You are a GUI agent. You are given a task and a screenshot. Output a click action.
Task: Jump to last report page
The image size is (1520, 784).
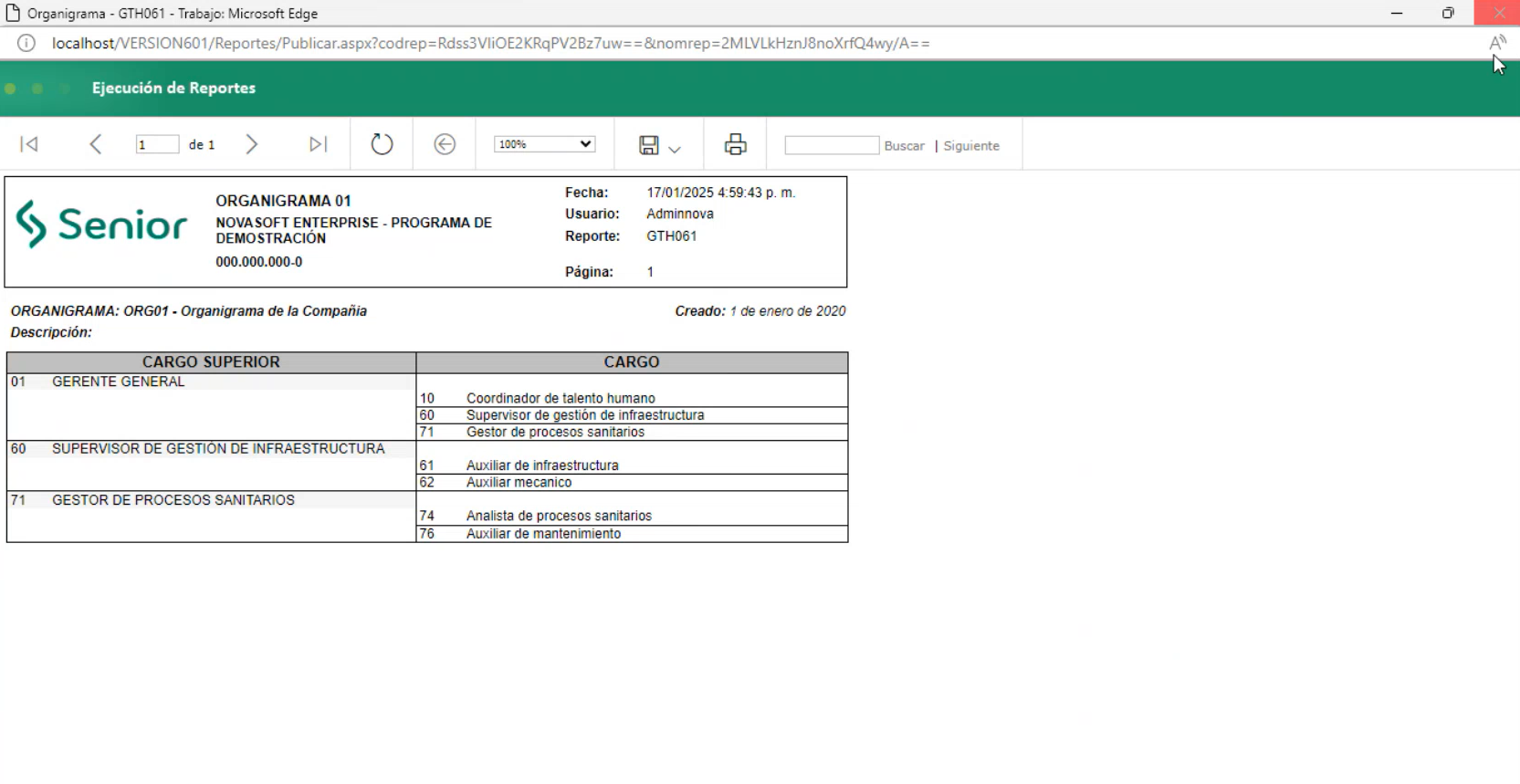pyautogui.click(x=318, y=144)
